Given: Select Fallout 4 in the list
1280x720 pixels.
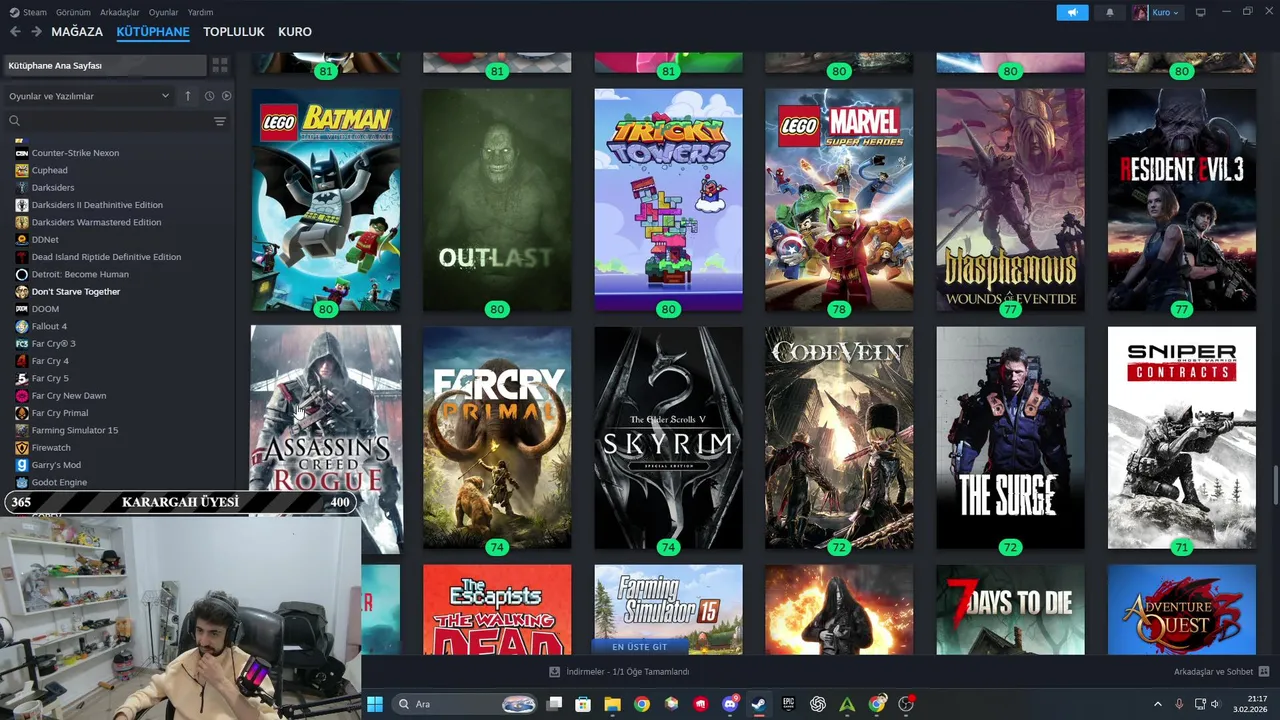Looking at the screenshot, I should 49,326.
